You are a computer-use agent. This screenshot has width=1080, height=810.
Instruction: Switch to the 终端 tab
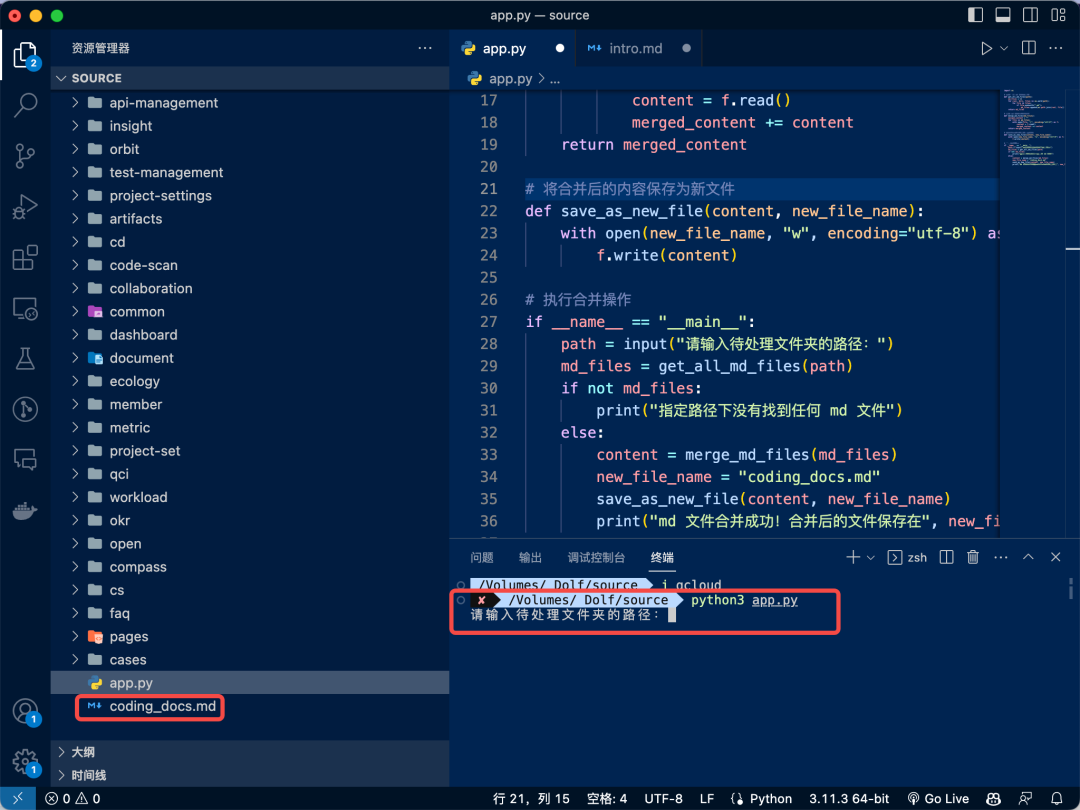(663, 557)
